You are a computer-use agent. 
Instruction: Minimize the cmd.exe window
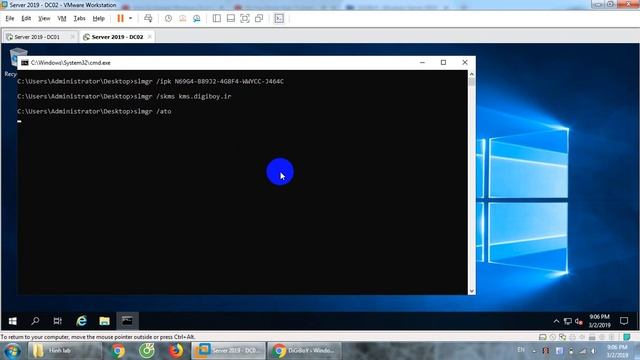coord(422,62)
